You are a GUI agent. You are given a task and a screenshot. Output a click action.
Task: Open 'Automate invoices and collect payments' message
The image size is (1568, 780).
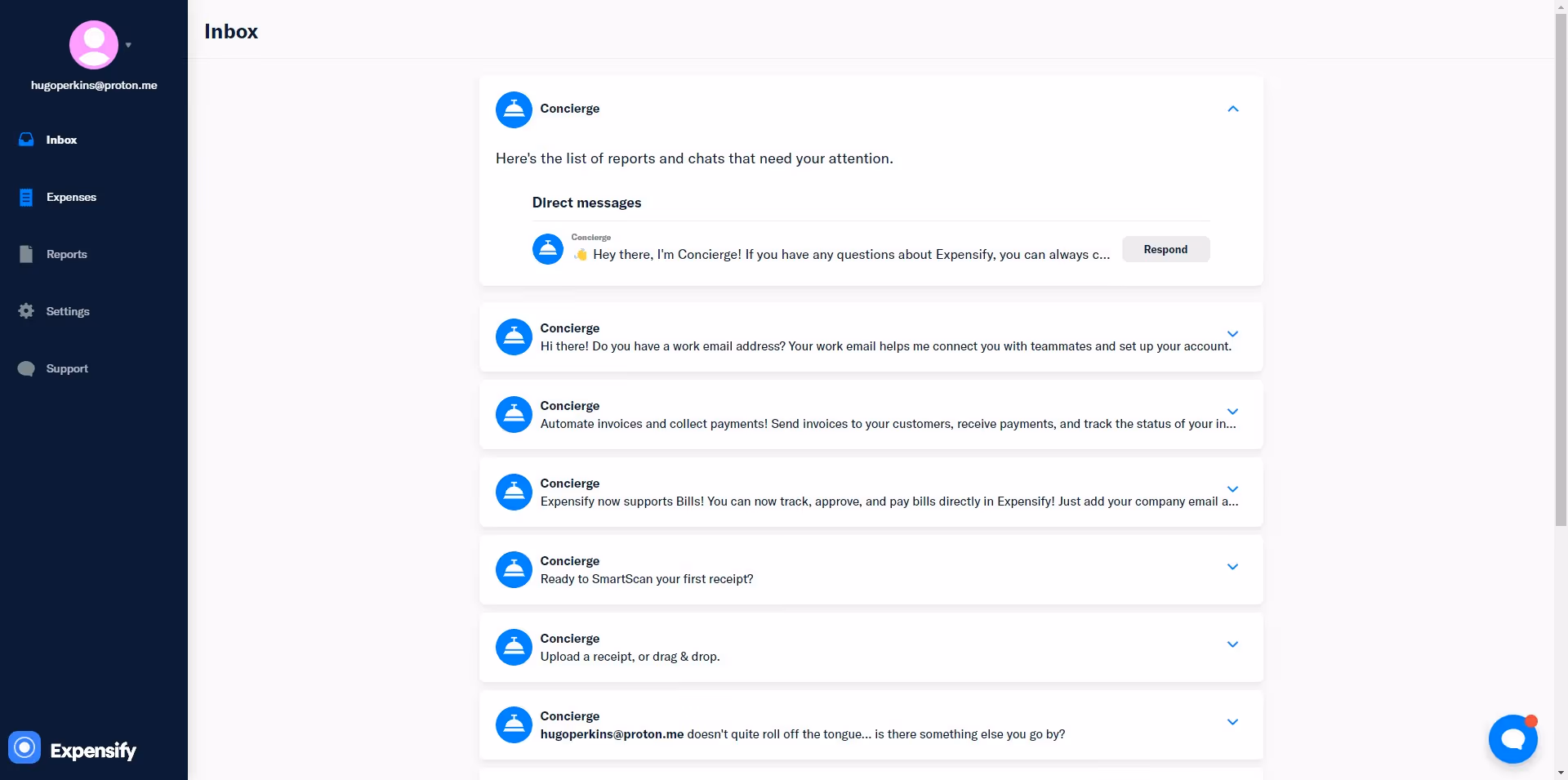[x=889, y=424]
